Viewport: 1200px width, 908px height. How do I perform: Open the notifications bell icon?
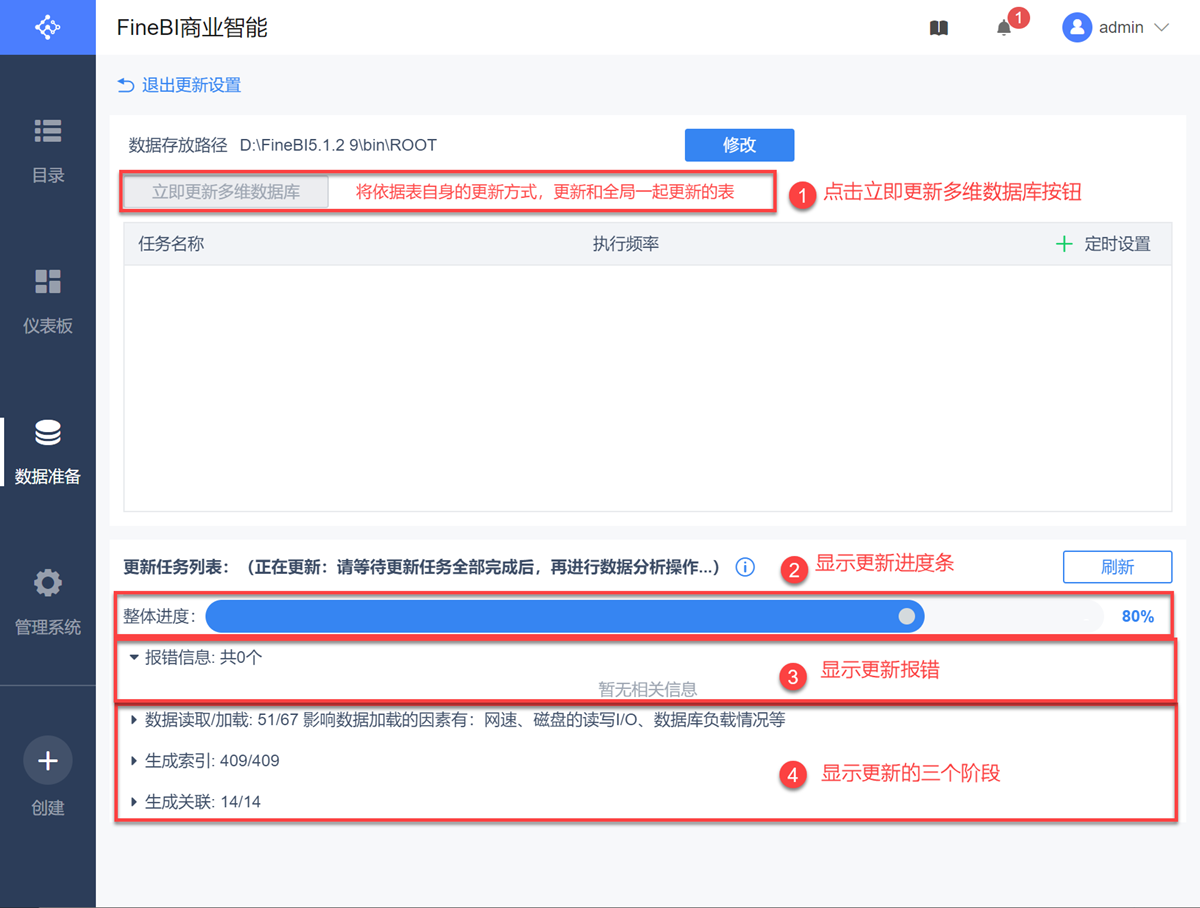coord(1004,28)
